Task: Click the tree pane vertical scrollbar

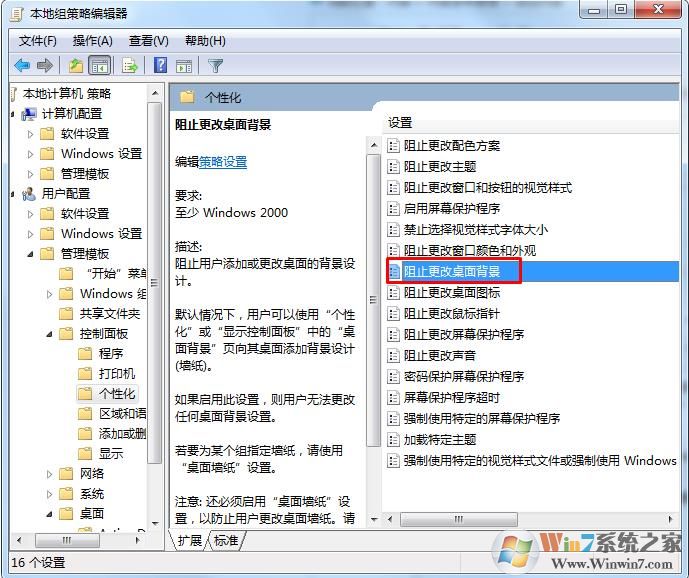Action: (154, 284)
